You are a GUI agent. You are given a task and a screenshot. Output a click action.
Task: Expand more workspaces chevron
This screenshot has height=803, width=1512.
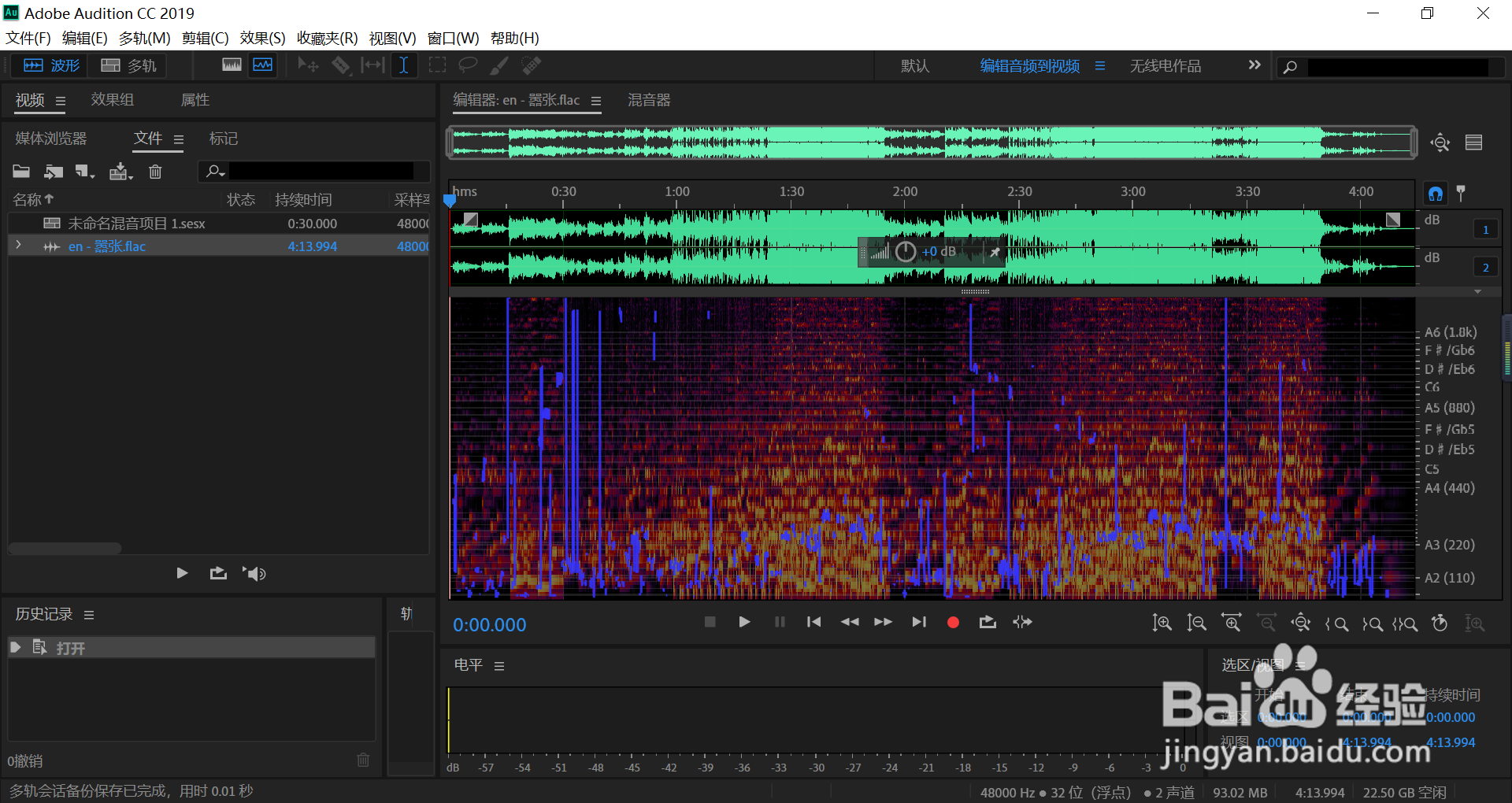coord(1254,65)
